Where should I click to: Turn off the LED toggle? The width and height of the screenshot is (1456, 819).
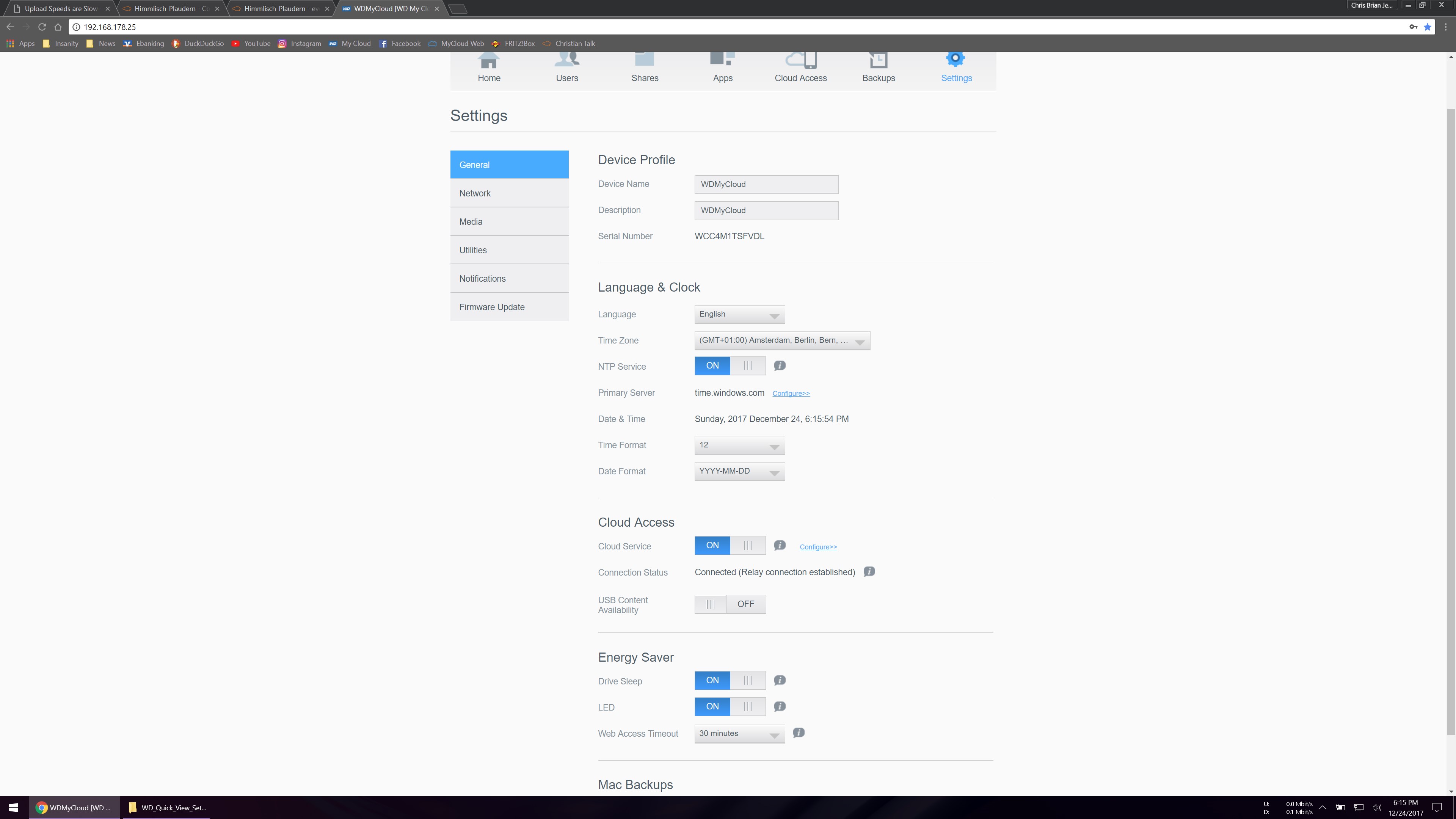coord(730,706)
